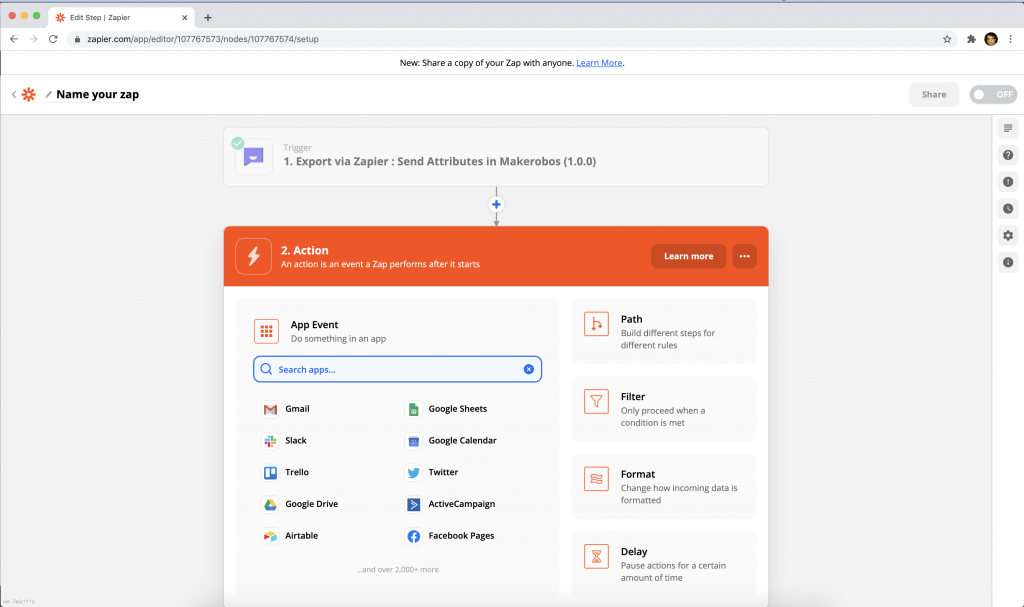Viewport: 1024px width, 607px height.
Task: Click the Share button
Action: 934,95
